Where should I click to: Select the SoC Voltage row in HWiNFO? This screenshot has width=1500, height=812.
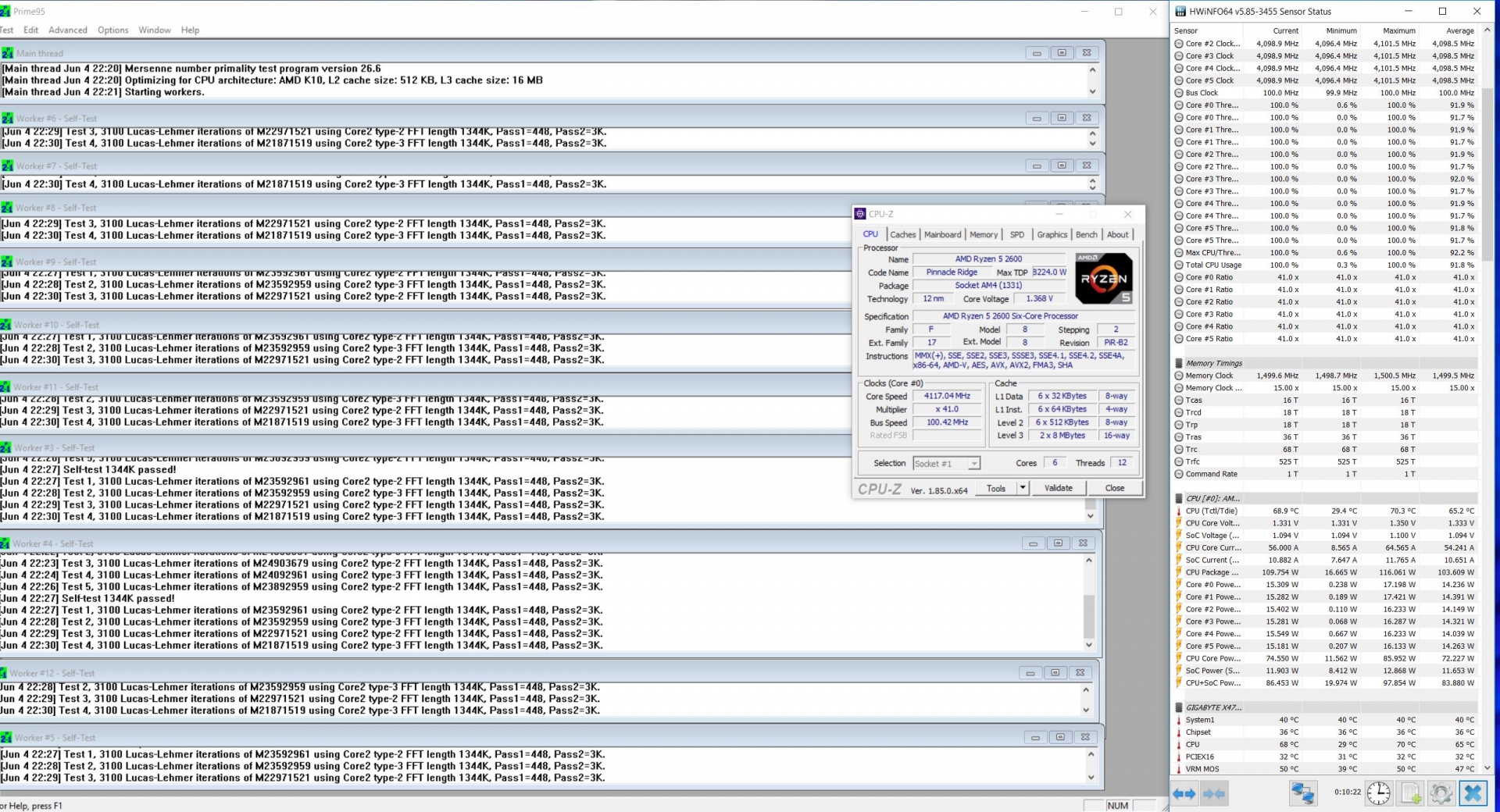[x=1325, y=536]
